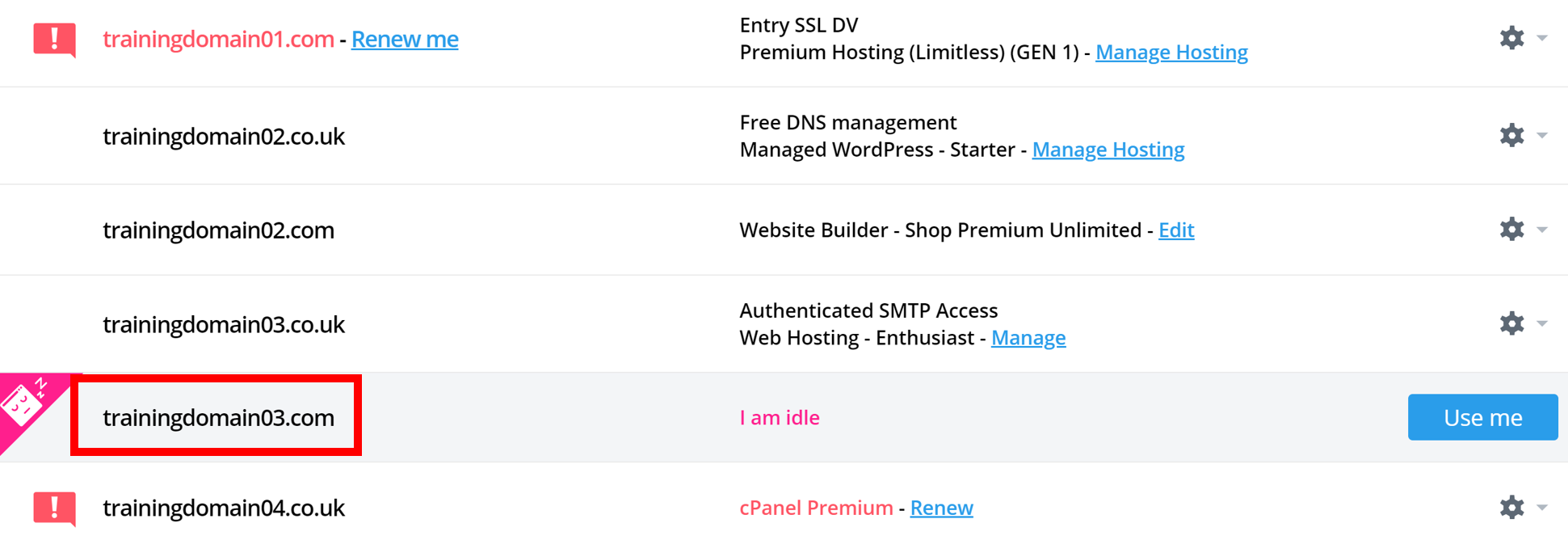Expand the dropdown arrow beside trainingdomain02.com gear
This screenshot has height=557, width=1568.
click(1543, 229)
